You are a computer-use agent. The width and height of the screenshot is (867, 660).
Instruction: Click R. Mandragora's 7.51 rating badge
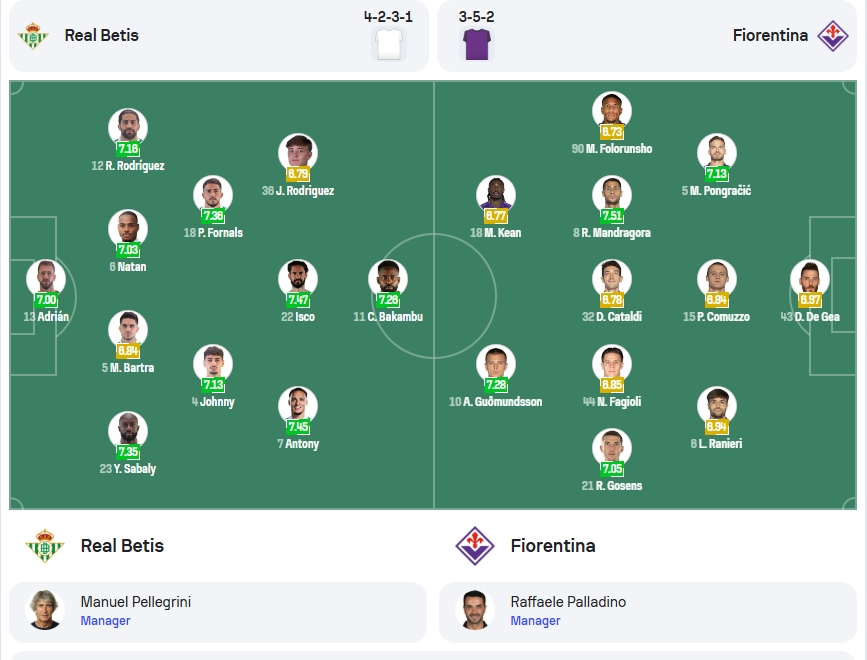click(612, 216)
